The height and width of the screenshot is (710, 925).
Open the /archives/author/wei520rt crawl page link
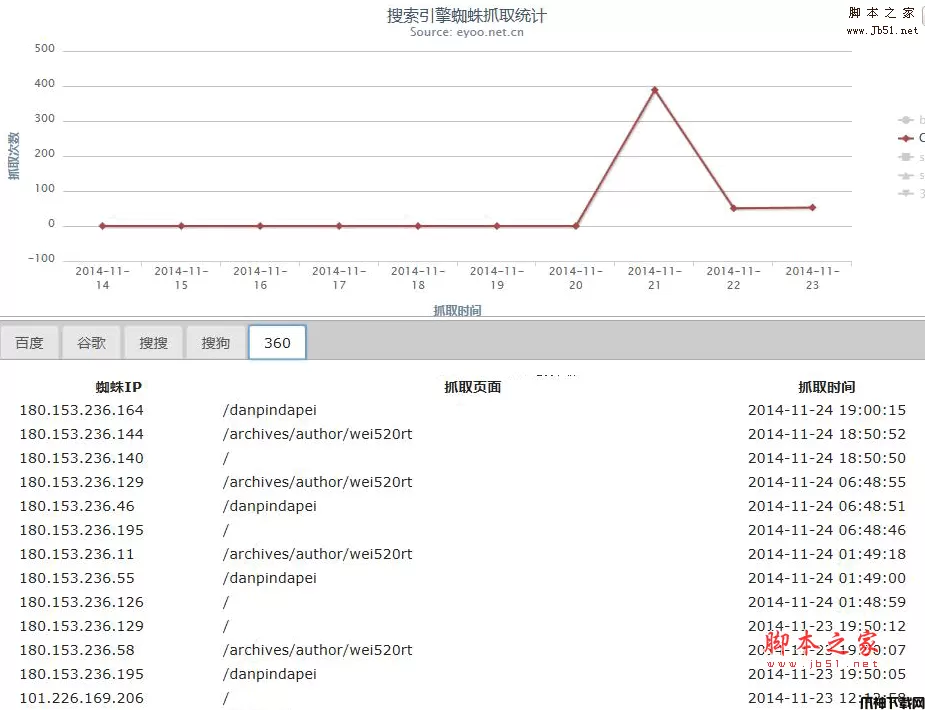318,434
